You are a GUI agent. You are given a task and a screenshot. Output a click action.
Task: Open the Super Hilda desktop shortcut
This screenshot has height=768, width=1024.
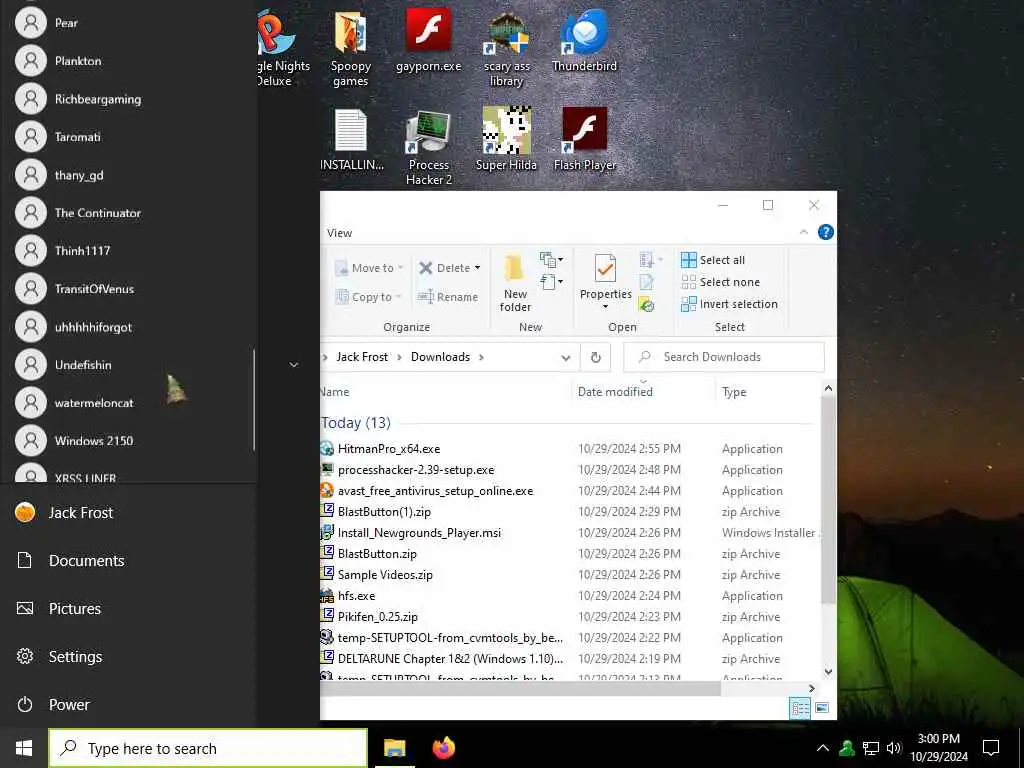pos(506,138)
